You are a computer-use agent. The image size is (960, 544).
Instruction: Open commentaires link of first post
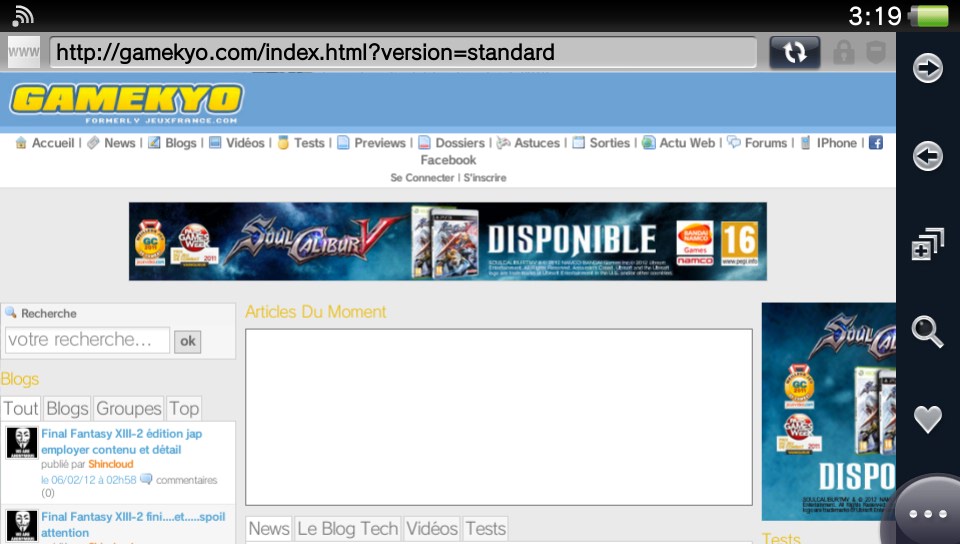pos(186,480)
